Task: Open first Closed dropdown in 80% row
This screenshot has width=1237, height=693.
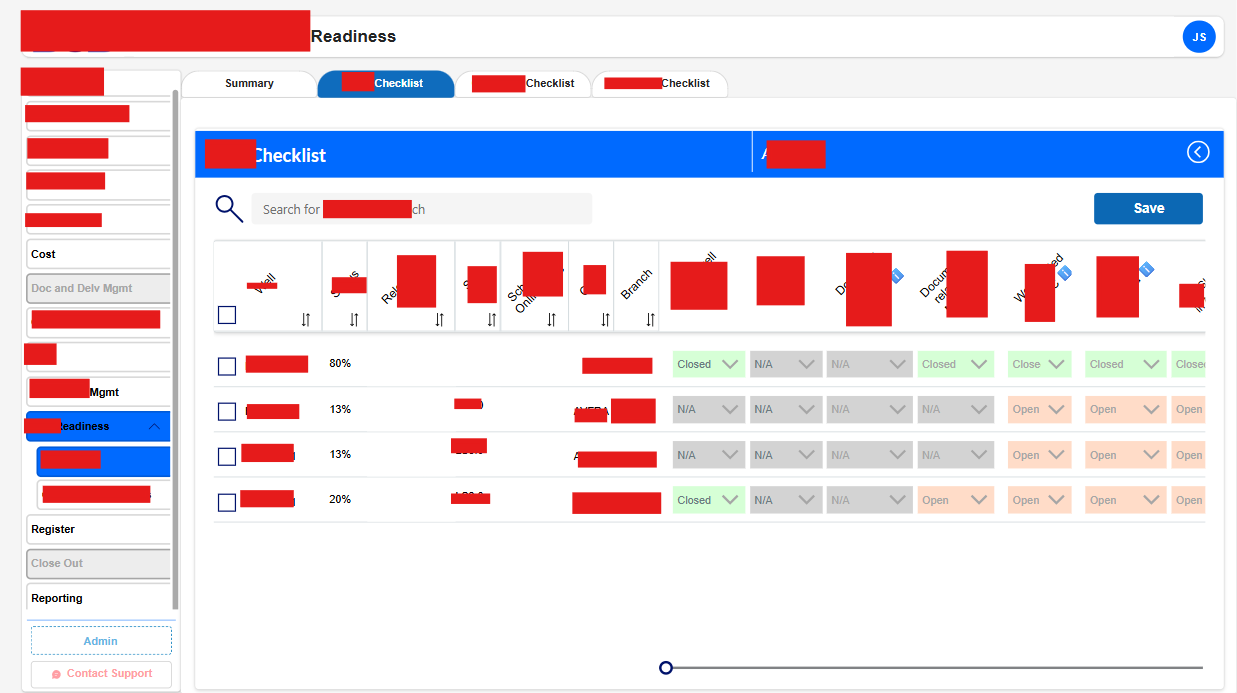Action: click(708, 365)
